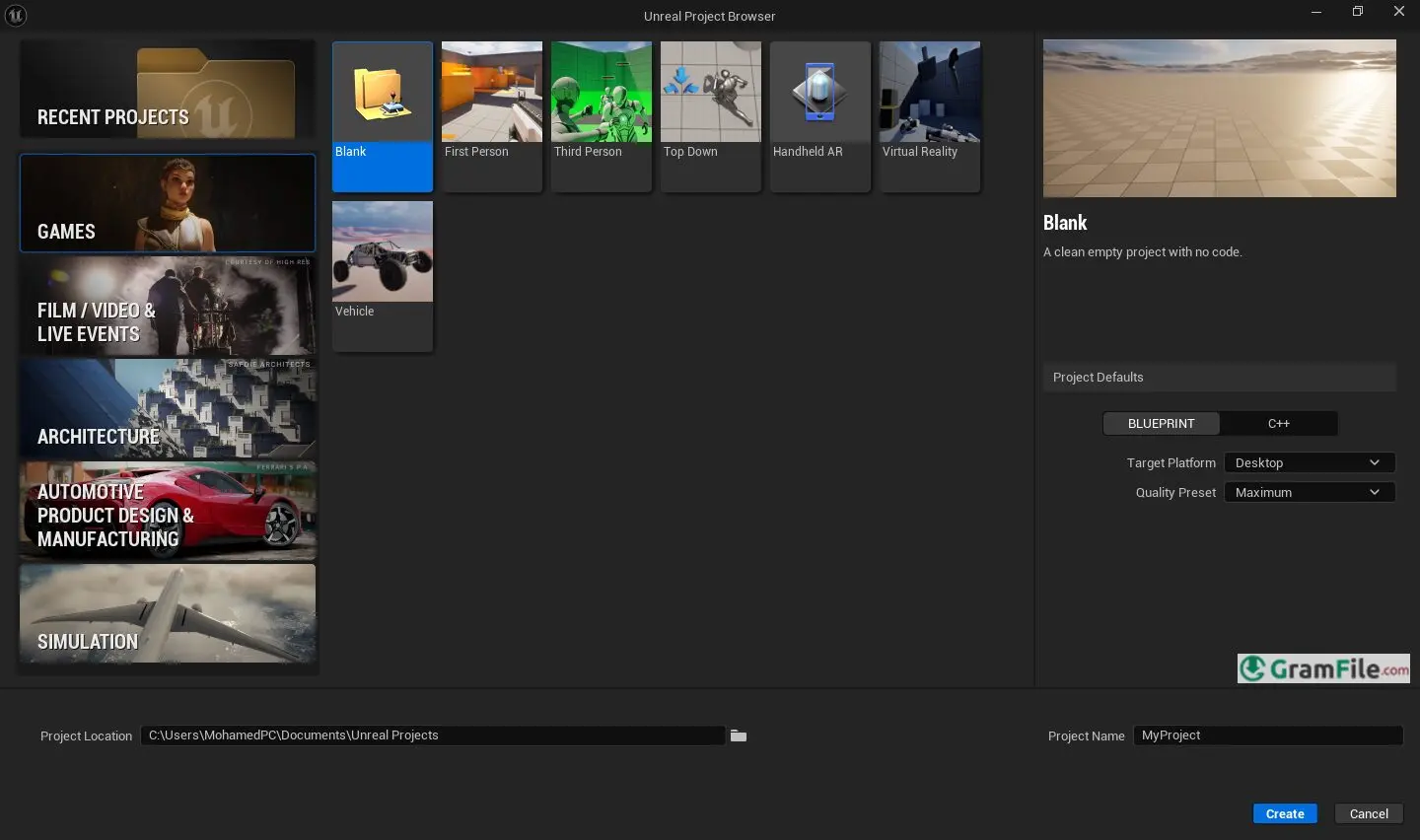Switch to the Architecture category
The width and height of the screenshot is (1420, 840).
[168, 408]
